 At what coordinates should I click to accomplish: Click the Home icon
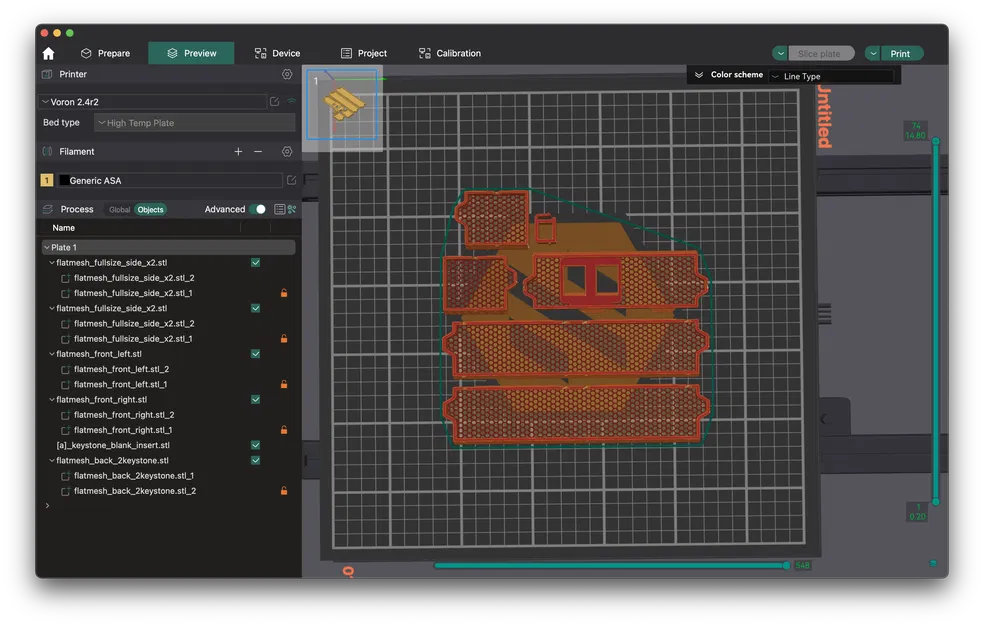tap(48, 53)
